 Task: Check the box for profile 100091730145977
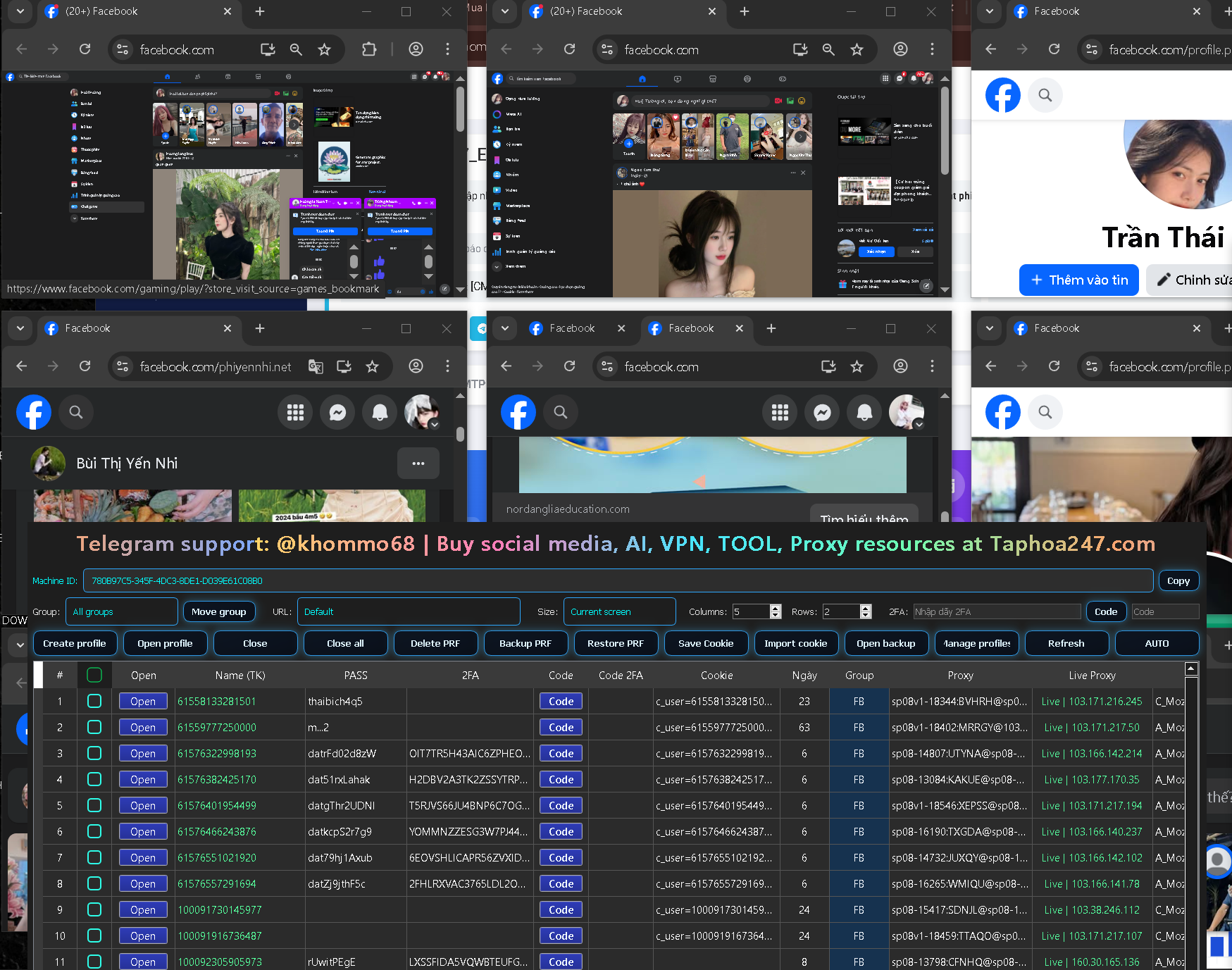(x=94, y=910)
